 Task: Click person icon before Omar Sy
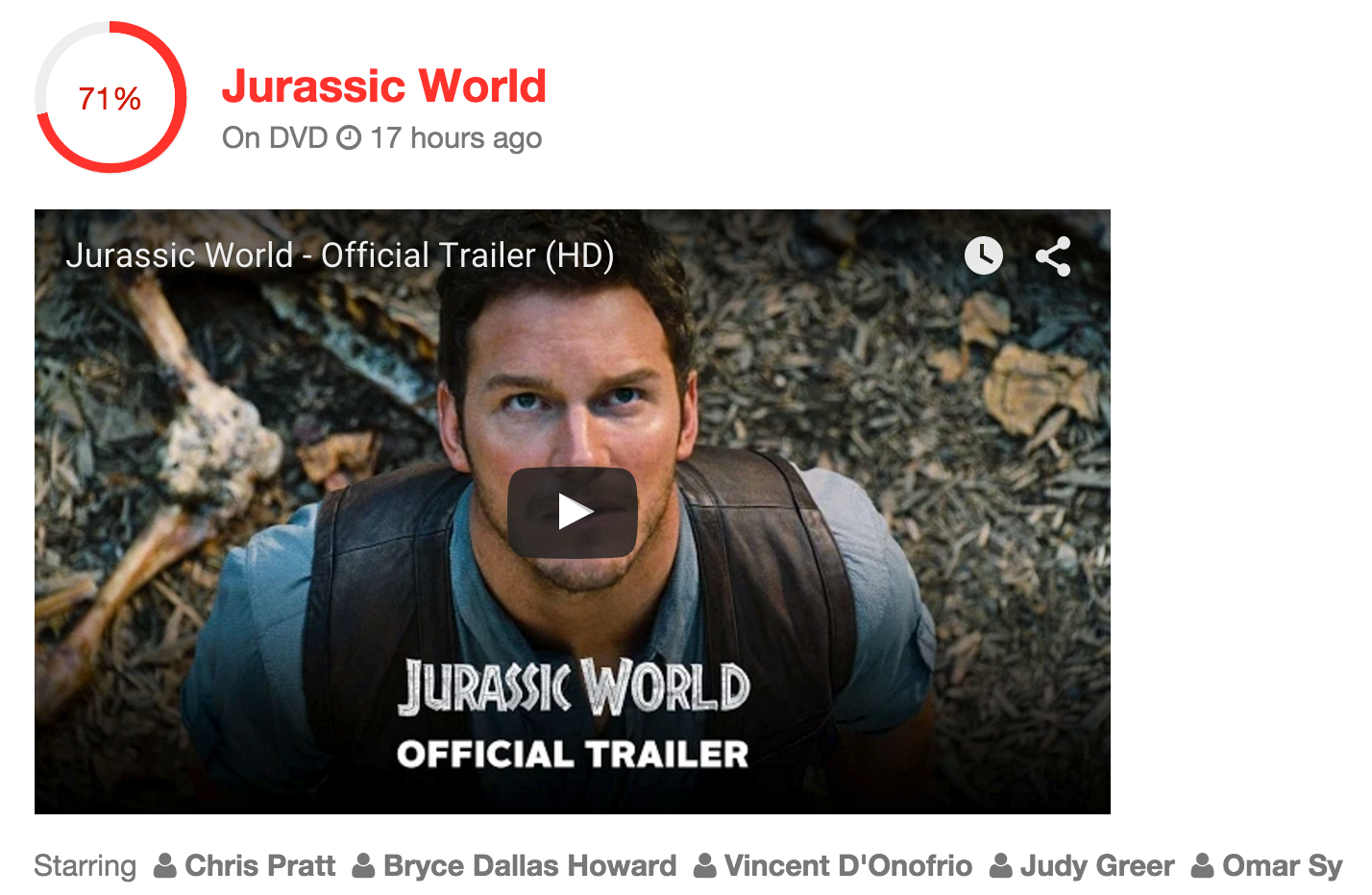1203,865
